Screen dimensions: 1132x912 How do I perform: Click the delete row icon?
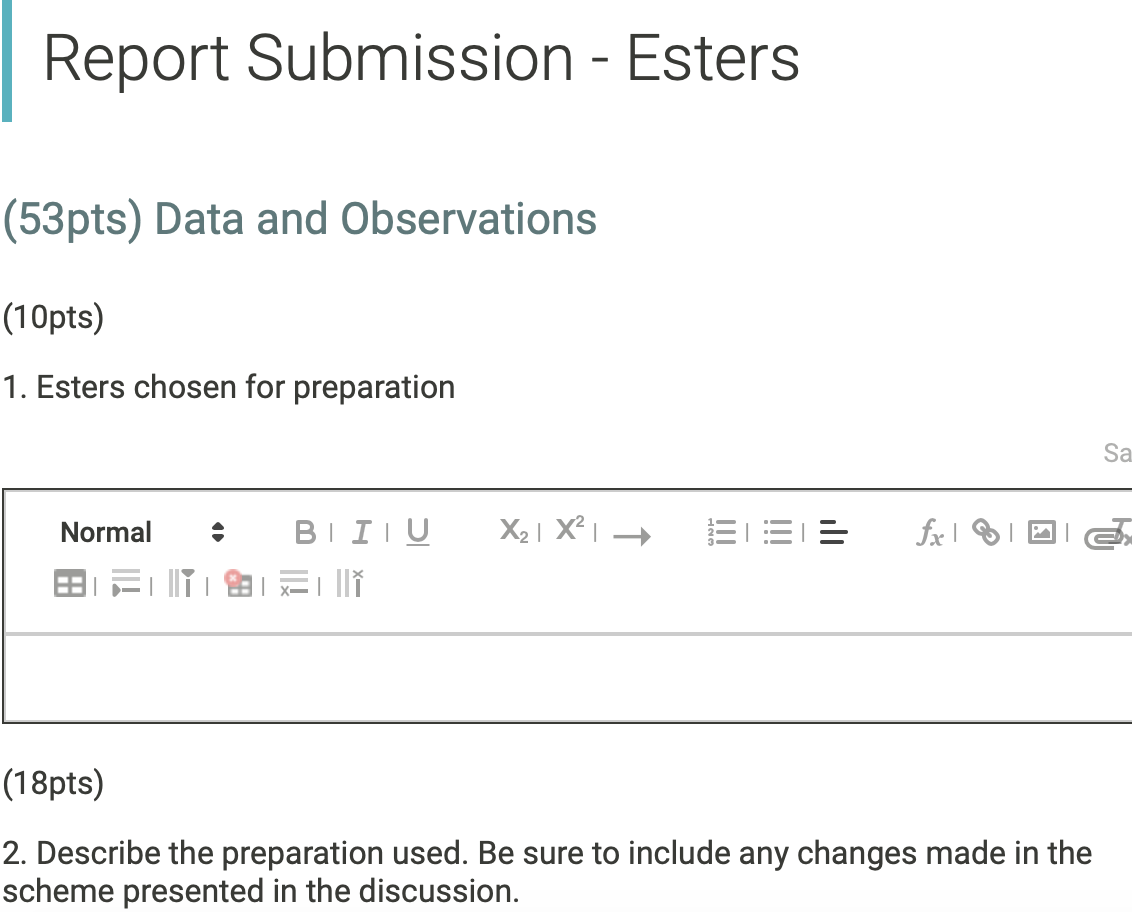pyautogui.click(x=296, y=583)
